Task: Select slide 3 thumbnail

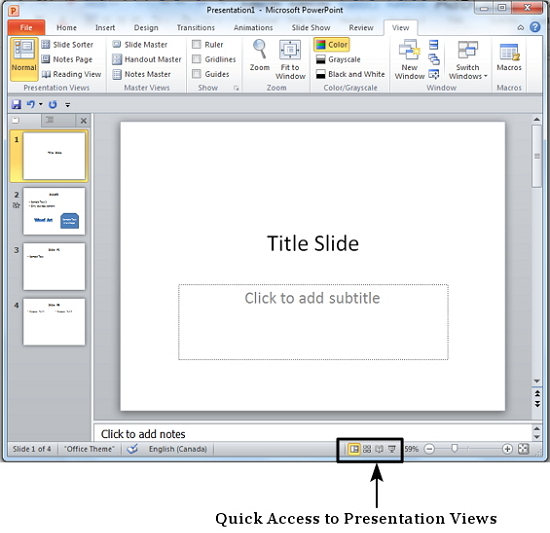Action: coord(54,266)
